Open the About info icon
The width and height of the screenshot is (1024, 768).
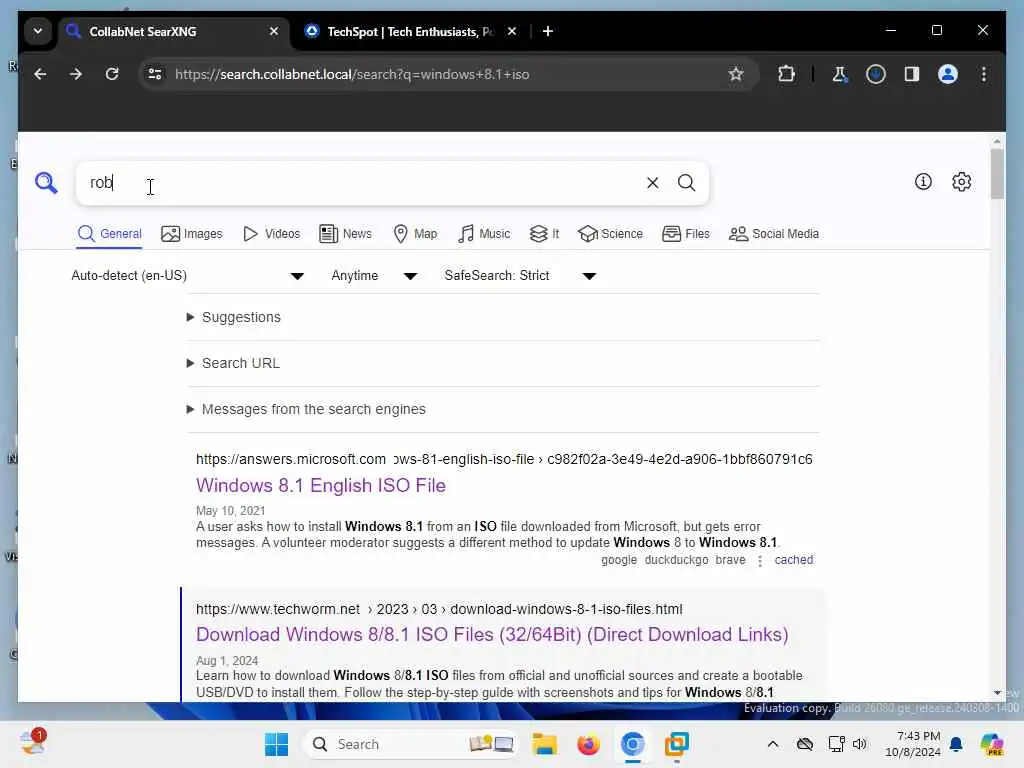(923, 182)
